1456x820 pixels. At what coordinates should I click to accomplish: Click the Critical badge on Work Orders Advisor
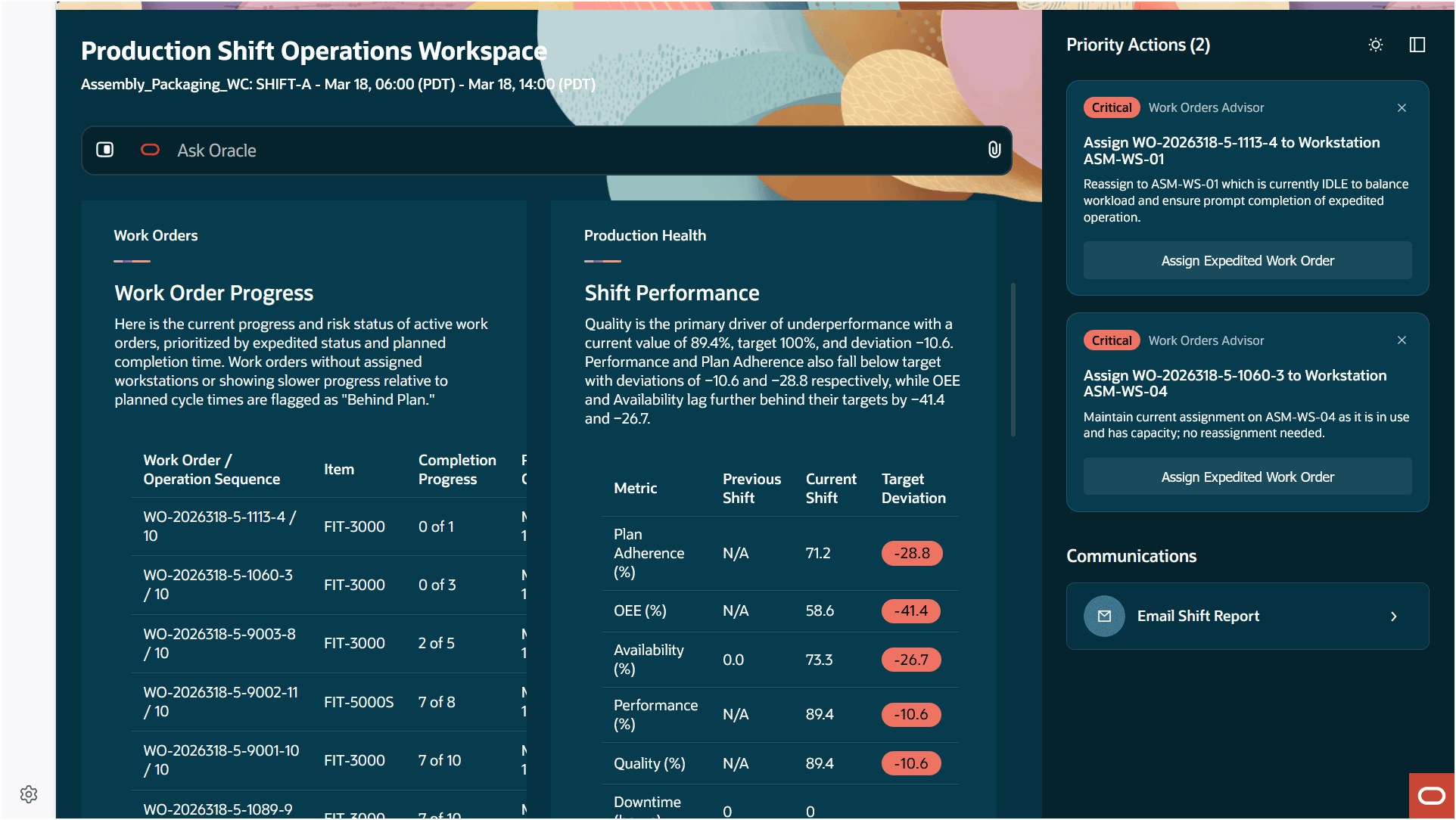click(x=1112, y=107)
